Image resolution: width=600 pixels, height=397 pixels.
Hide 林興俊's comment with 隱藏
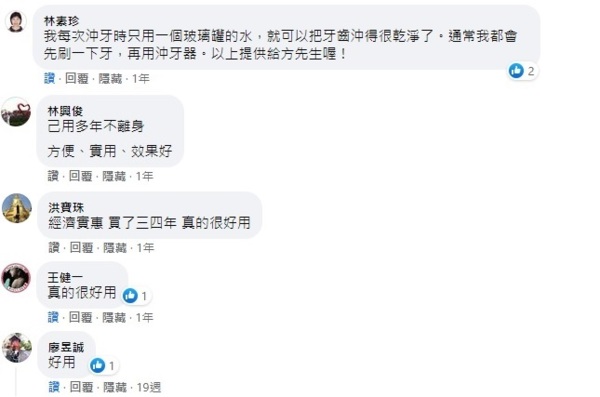pos(114,176)
